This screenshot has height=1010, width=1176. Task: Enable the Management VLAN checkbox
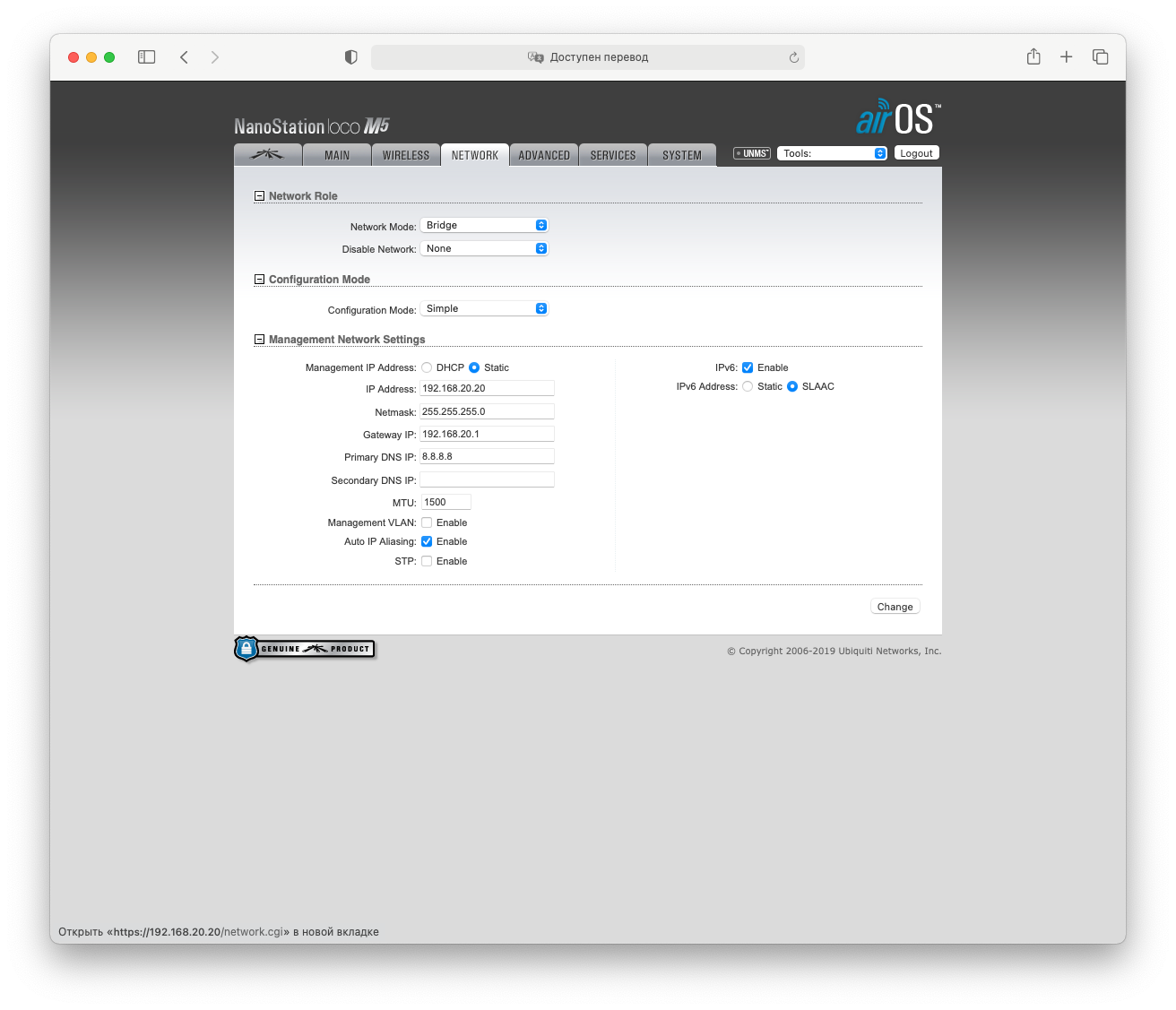point(427,522)
